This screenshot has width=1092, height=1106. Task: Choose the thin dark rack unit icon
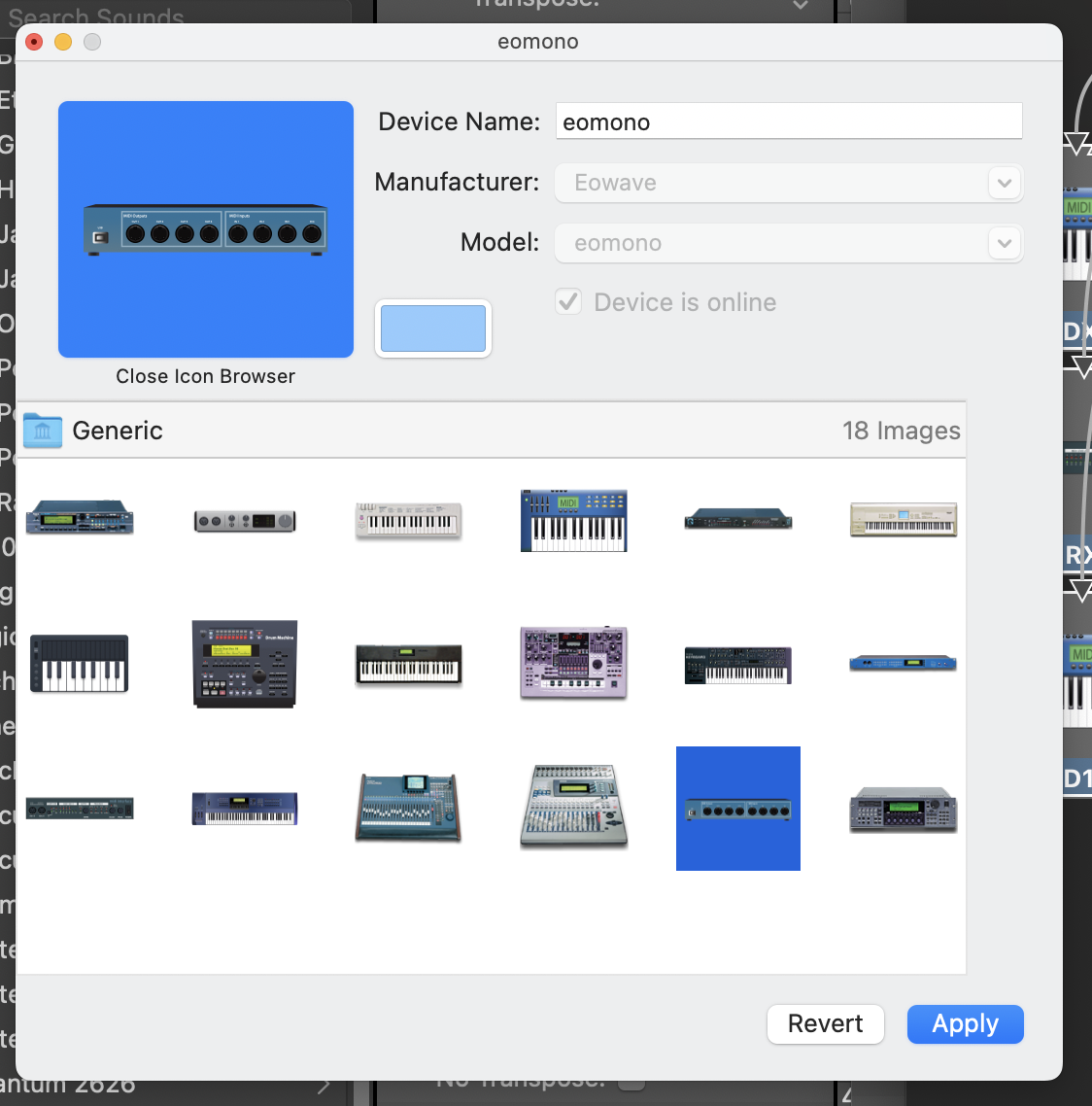coord(738,518)
